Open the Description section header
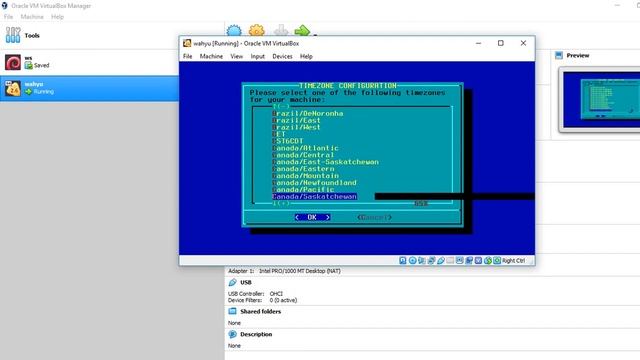The image size is (640, 360). click(256, 334)
